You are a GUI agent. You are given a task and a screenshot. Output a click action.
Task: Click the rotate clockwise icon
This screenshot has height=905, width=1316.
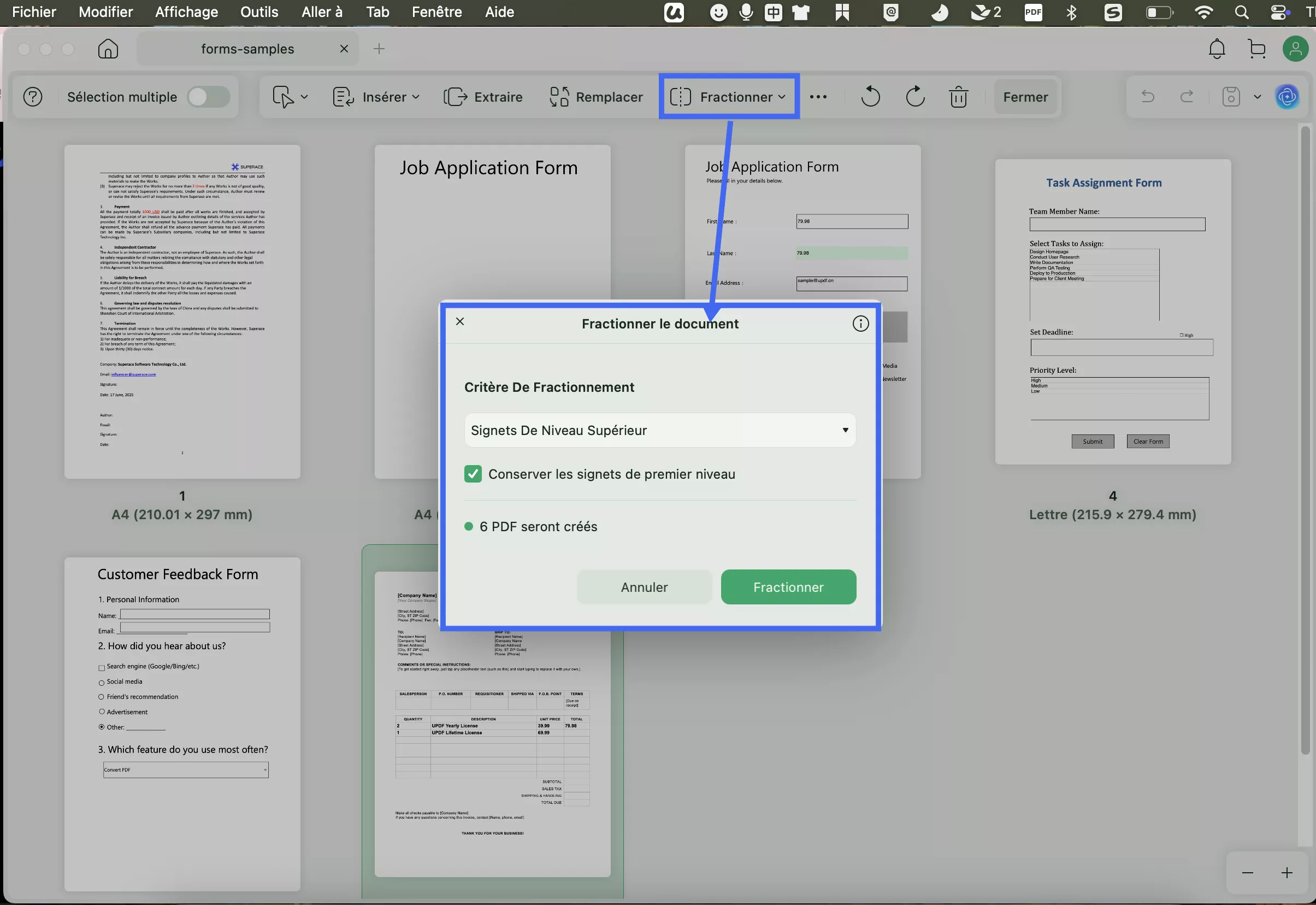tap(914, 97)
